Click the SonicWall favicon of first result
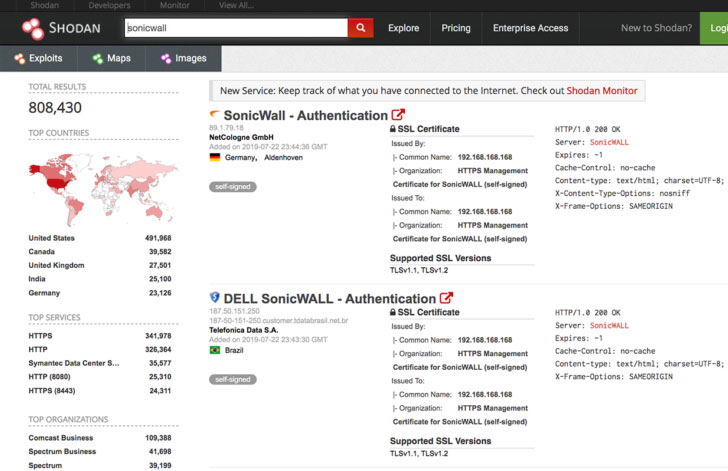728x471 pixels. coord(214,113)
